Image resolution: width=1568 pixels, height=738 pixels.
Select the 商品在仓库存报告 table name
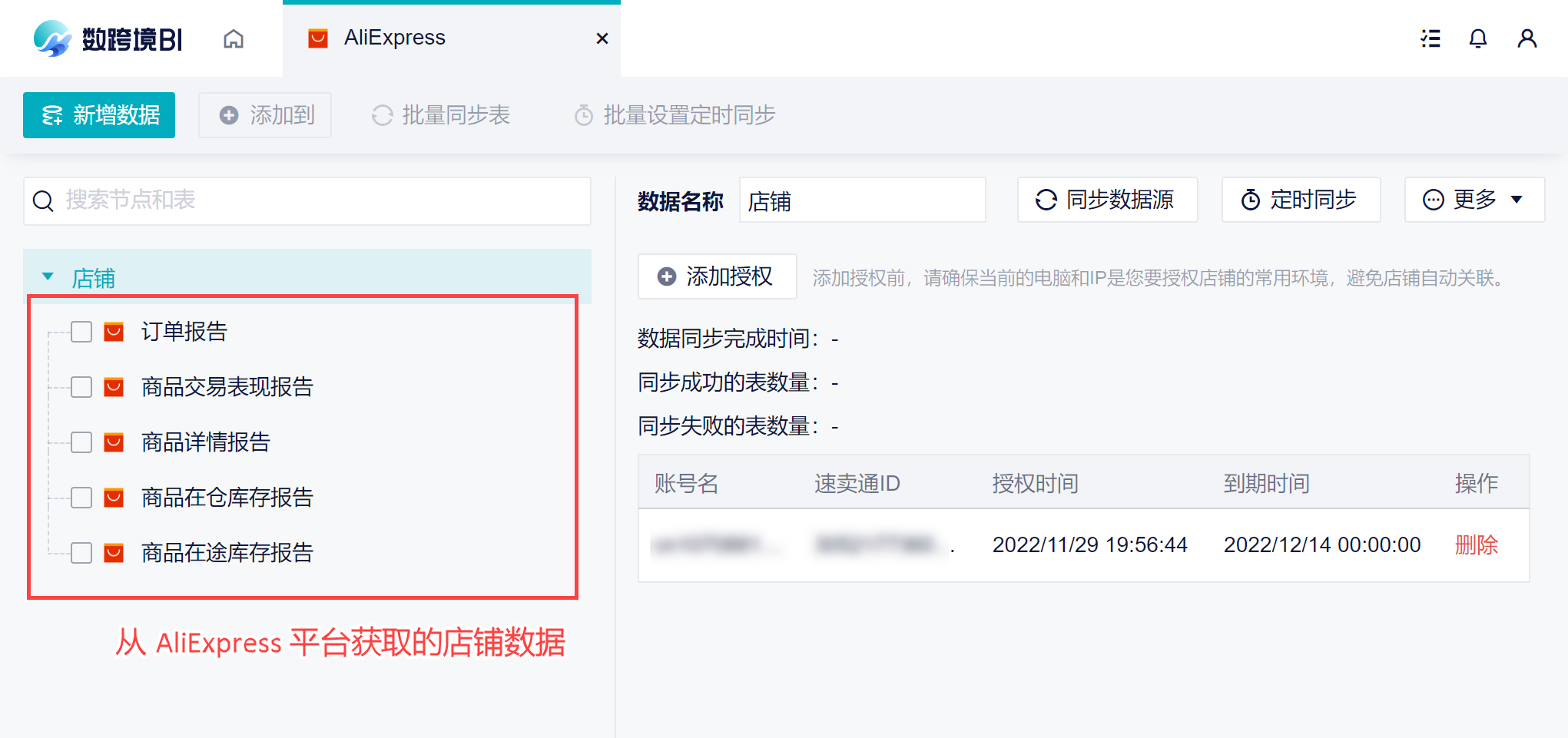coord(227,498)
